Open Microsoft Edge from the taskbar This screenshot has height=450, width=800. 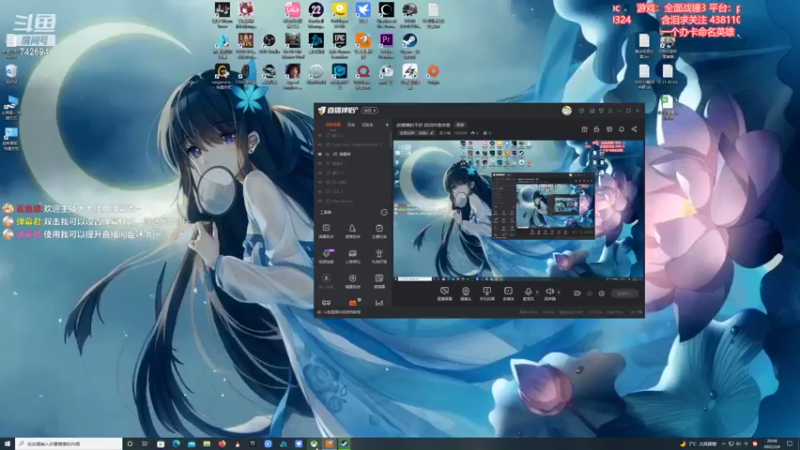click(x=176, y=444)
